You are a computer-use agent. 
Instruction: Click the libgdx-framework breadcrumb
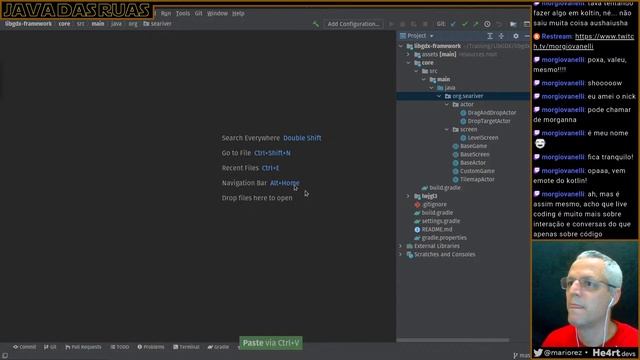pyautogui.click(x=28, y=24)
